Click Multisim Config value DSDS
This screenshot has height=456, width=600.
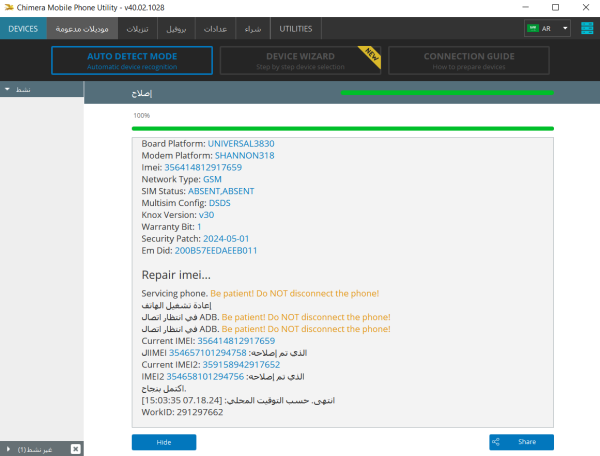pos(220,203)
